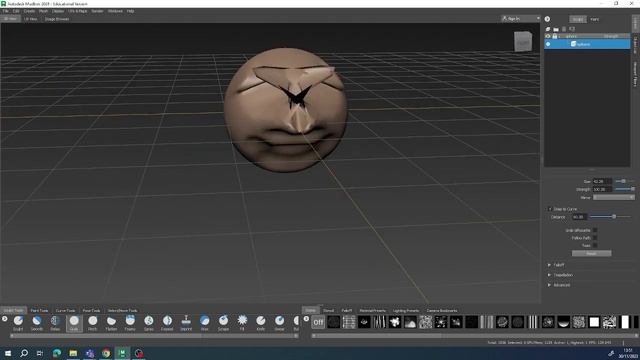Open the Windows menu

point(115,11)
